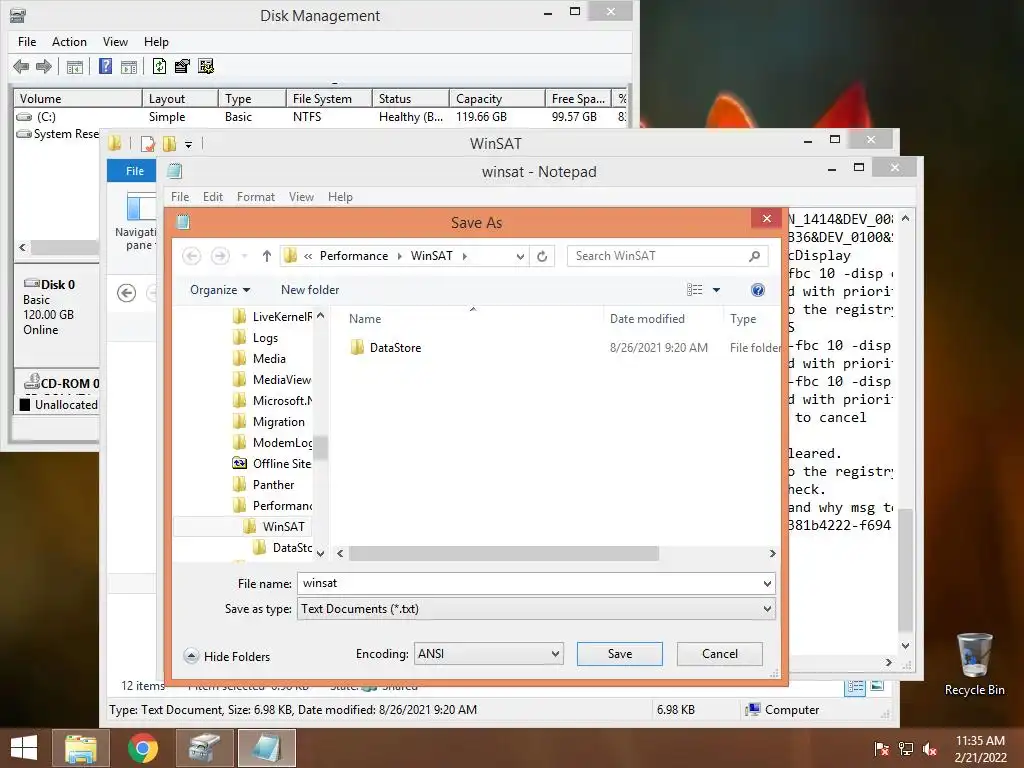The height and width of the screenshot is (768, 1024).
Task: Select Logs folder in tree
Action: [x=265, y=338]
